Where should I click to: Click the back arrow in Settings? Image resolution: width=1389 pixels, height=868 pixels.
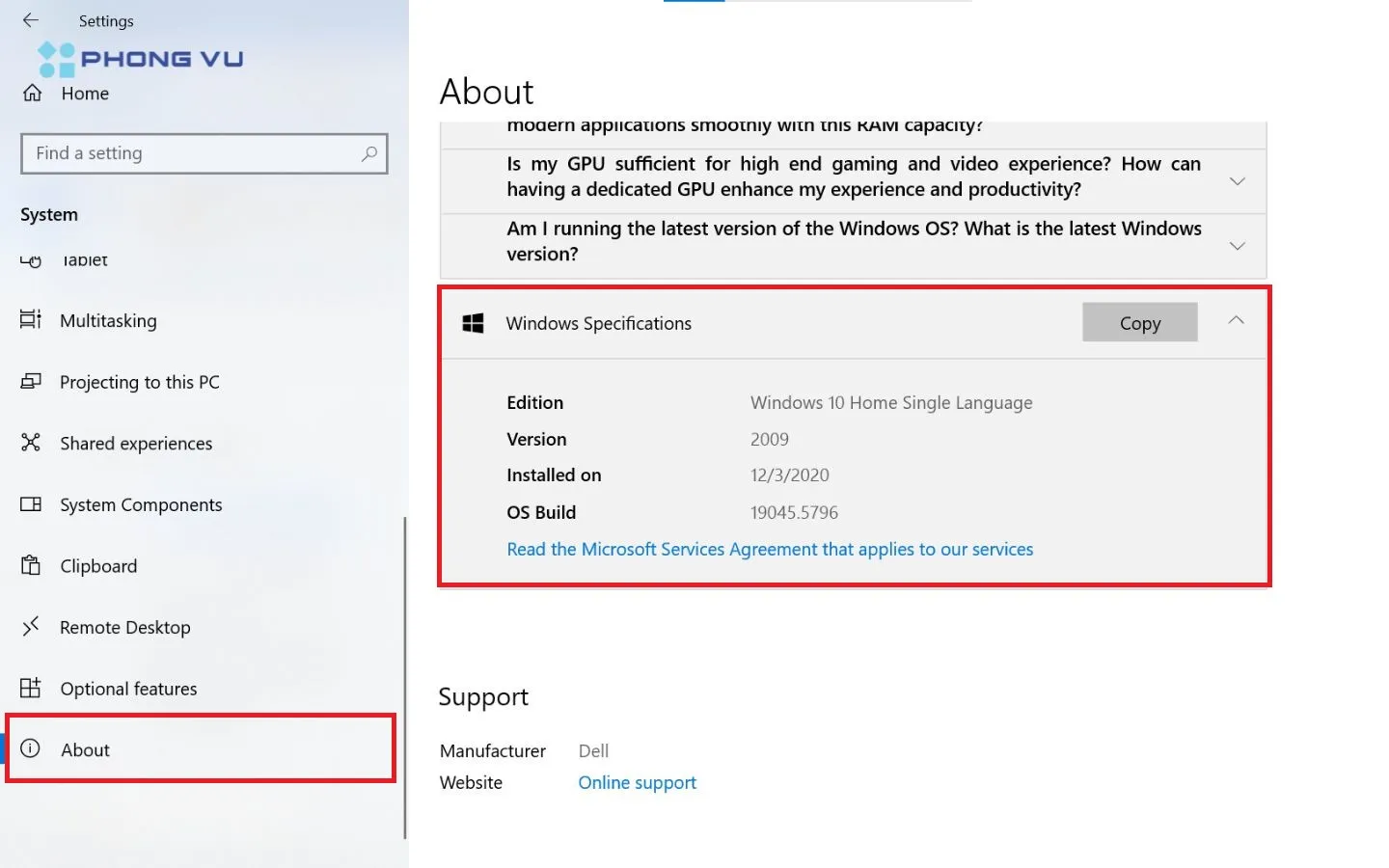[30, 19]
